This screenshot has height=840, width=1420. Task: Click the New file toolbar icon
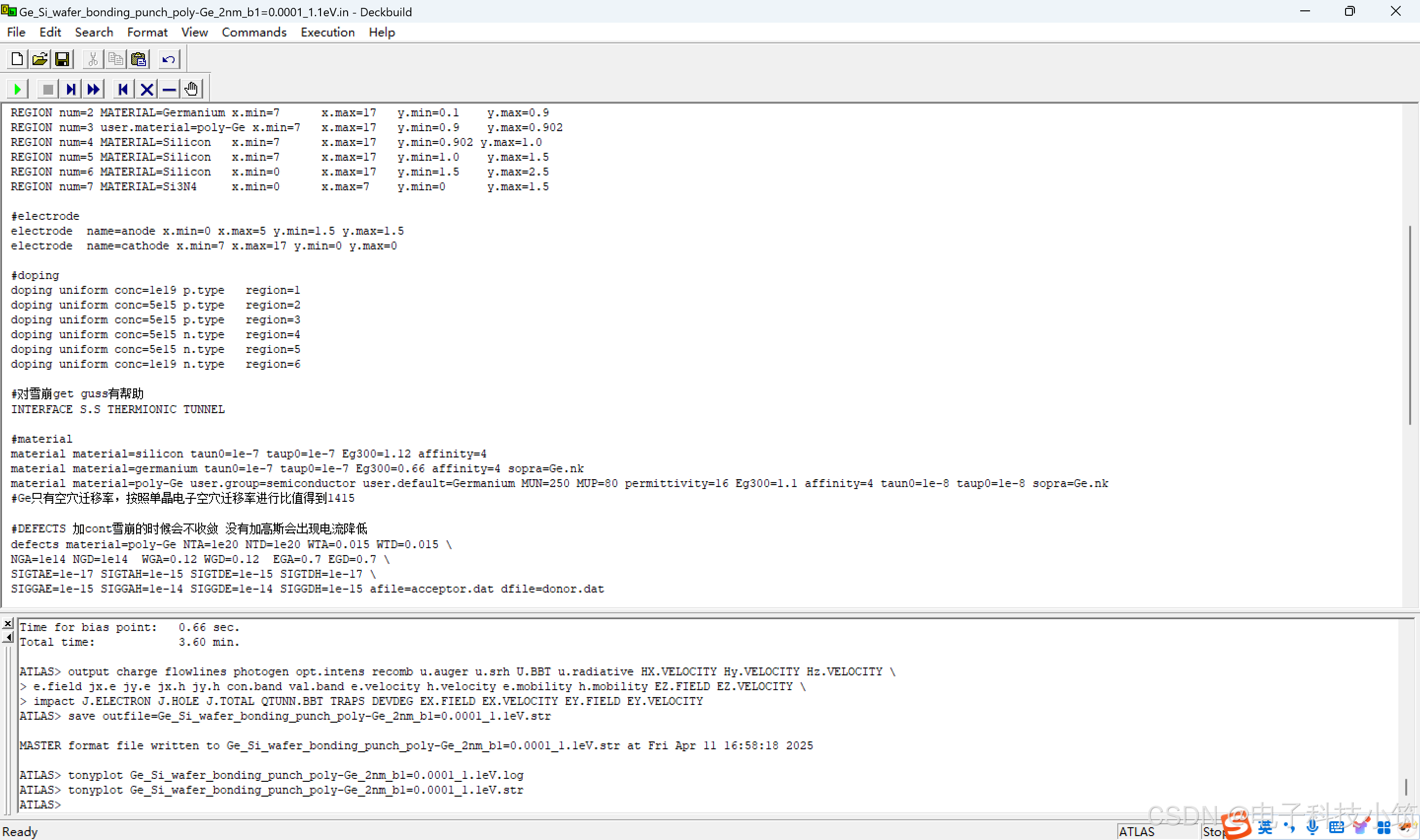click(x=17, y=59)
